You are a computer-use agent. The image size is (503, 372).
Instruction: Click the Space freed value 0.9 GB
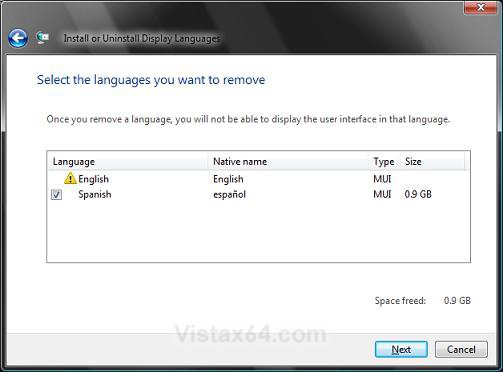[x=457, y=301]
